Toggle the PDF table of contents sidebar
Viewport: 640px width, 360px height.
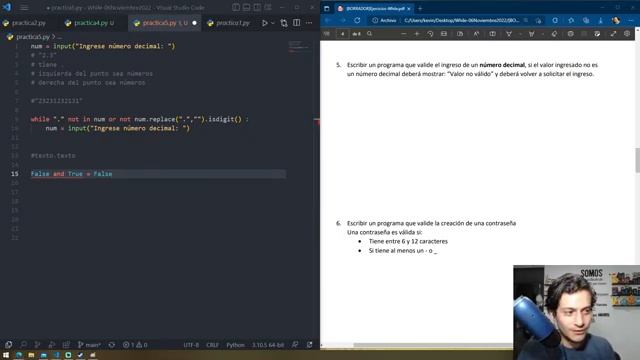[x=327, y=34]
